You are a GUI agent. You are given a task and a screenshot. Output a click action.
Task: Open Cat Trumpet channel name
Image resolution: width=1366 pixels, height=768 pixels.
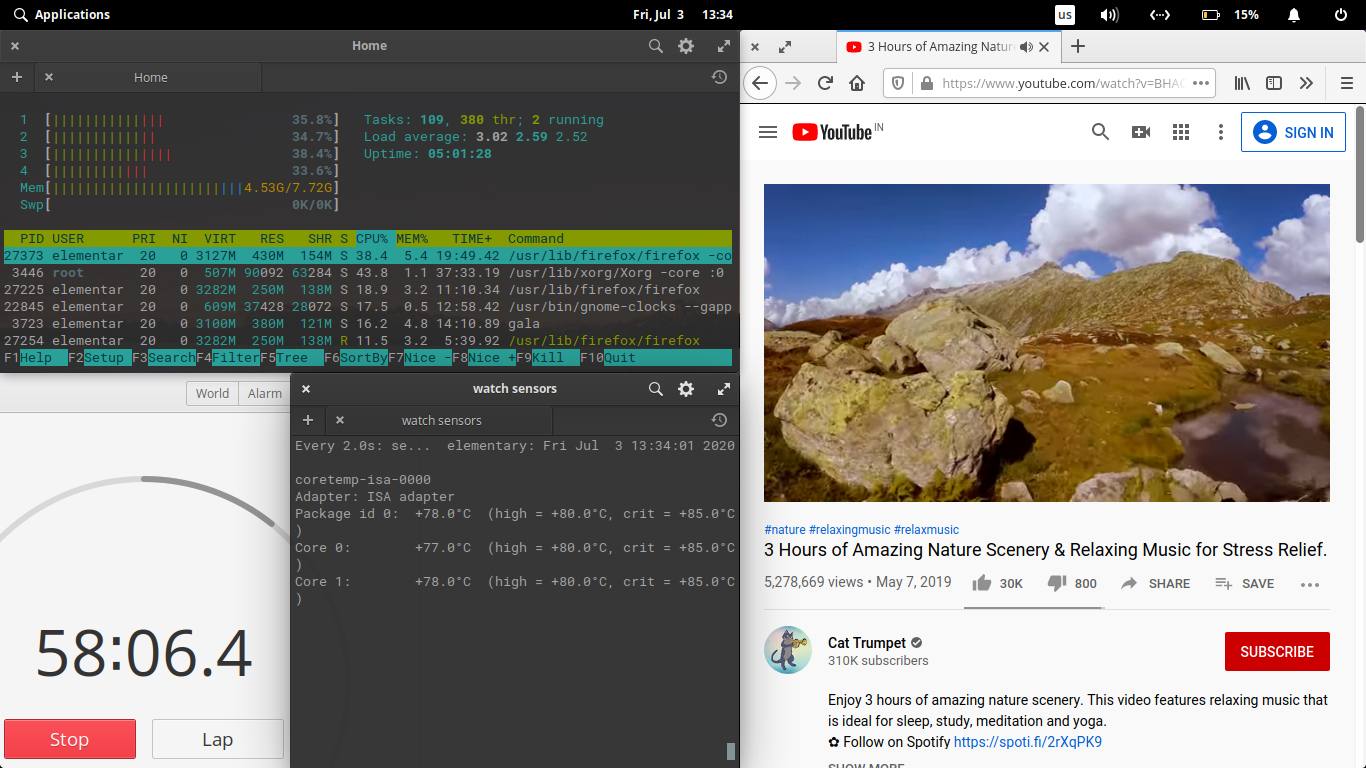coord(867,643)
